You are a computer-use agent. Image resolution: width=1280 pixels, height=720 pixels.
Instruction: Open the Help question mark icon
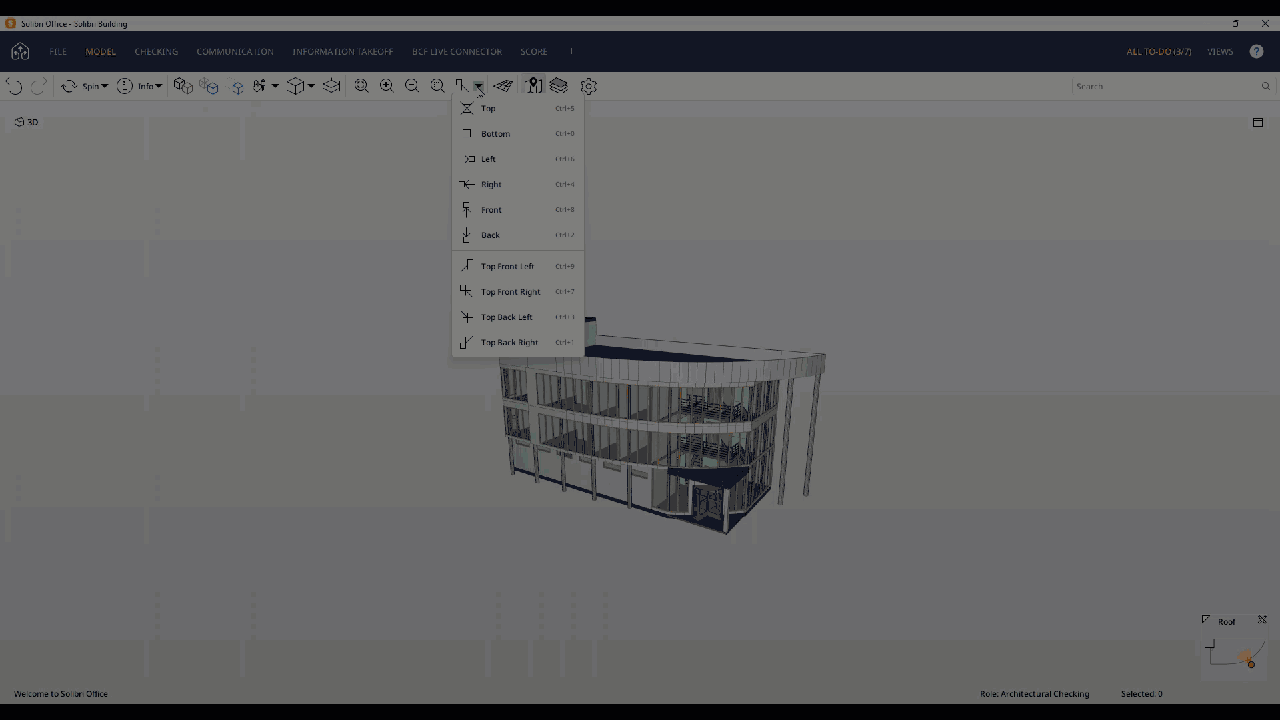1256,51
